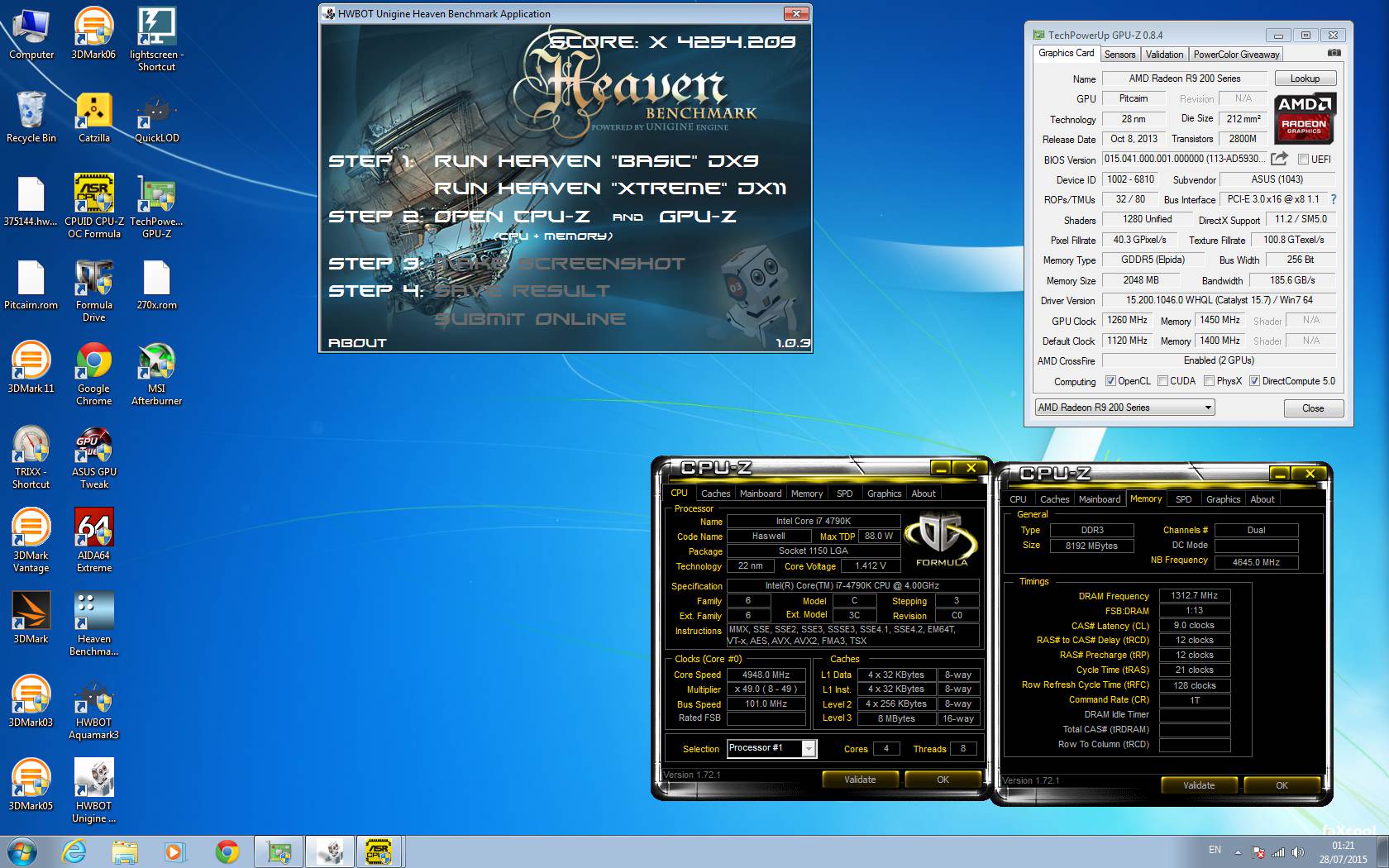Click the GPU-Z Driver Version field
This screenshot has width=1389, height=868.
pos(1219,300)
